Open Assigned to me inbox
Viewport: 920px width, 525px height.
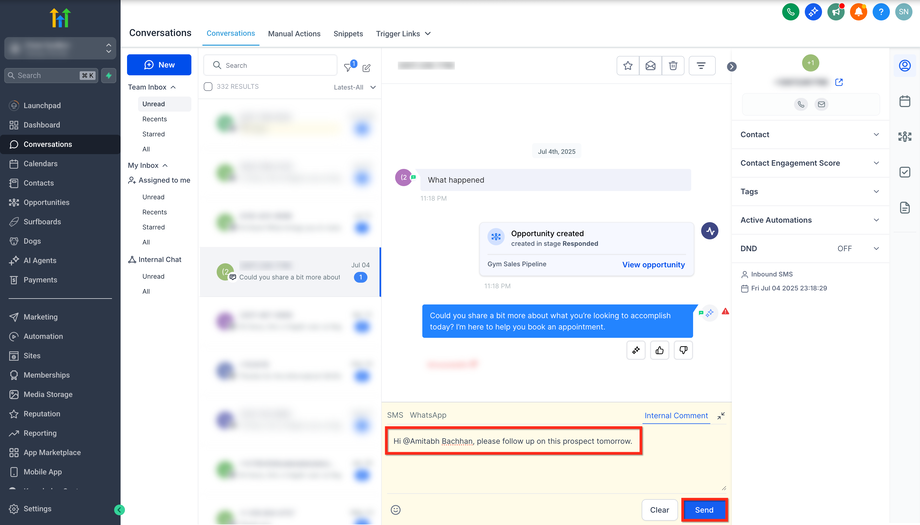point(159,181)
